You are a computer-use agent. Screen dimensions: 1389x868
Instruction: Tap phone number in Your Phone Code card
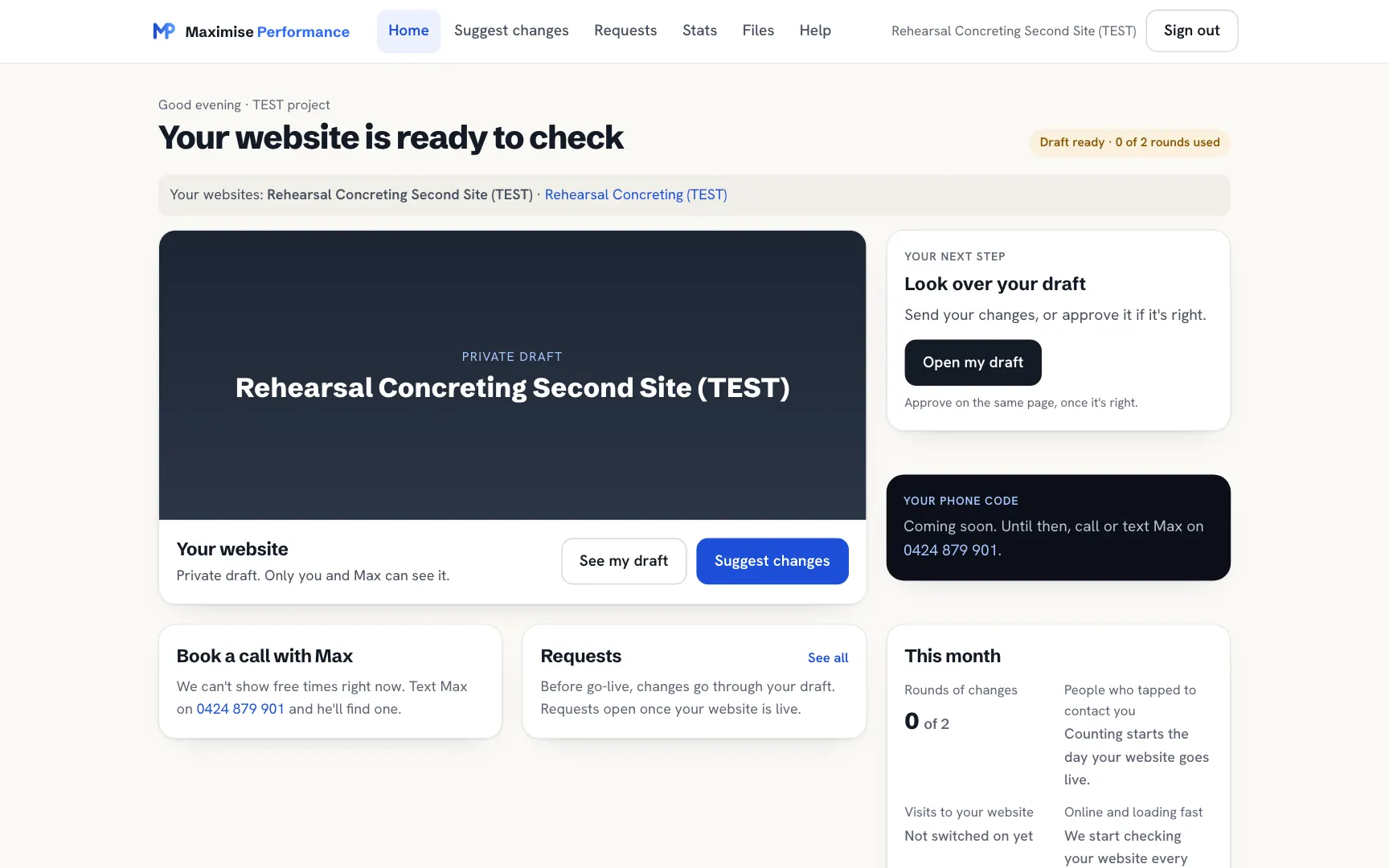(950, 551)
